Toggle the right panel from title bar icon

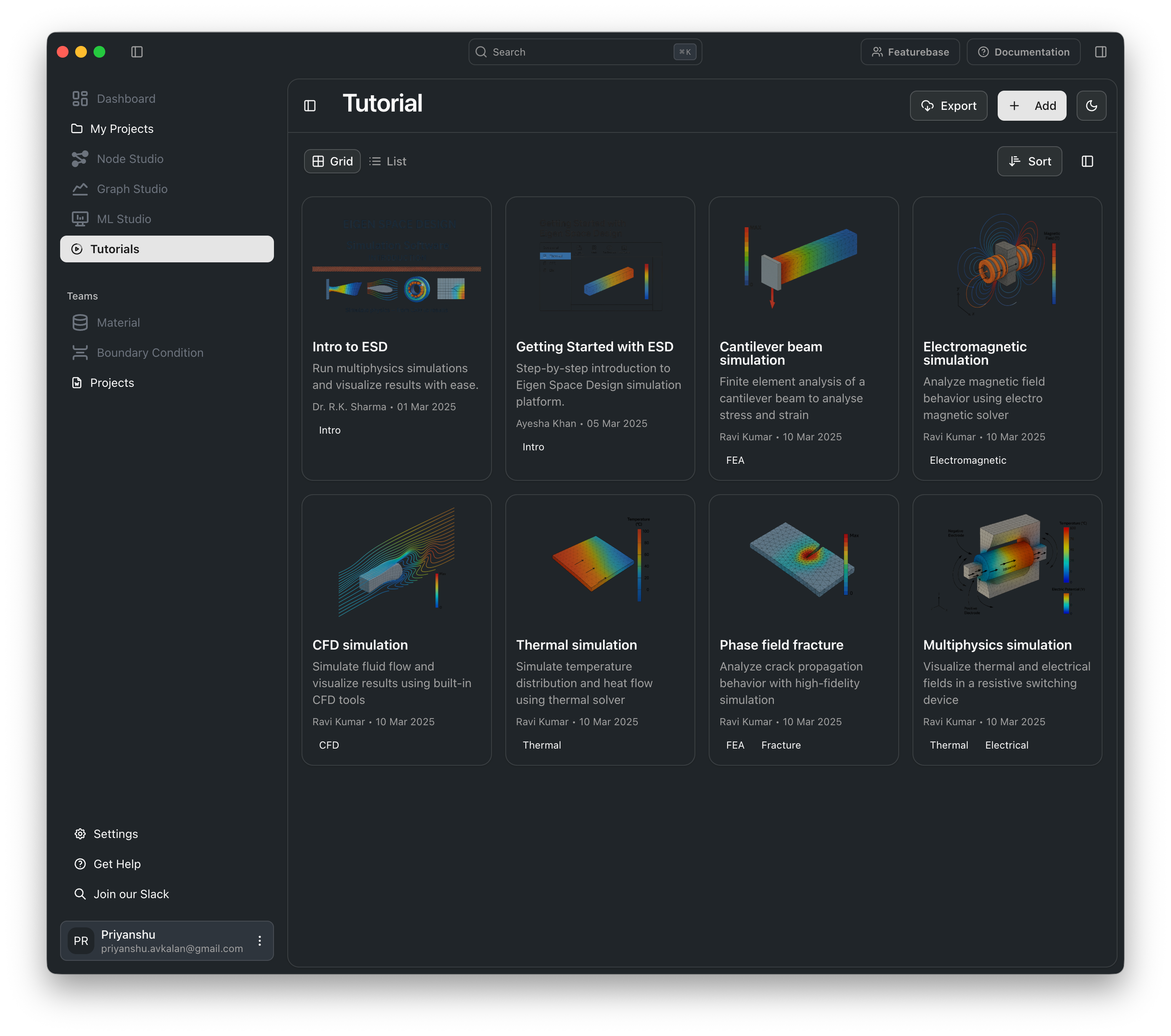(1100, 52)
